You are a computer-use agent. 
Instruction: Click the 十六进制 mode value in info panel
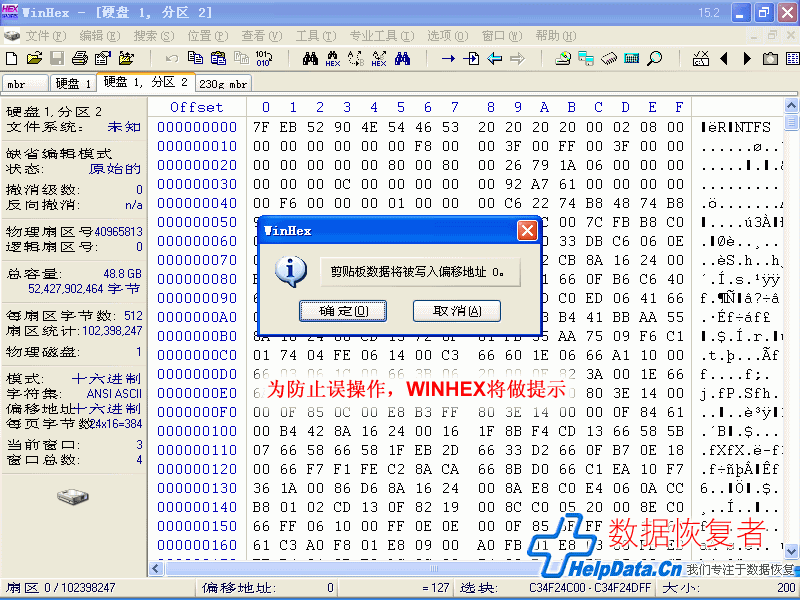106,379
